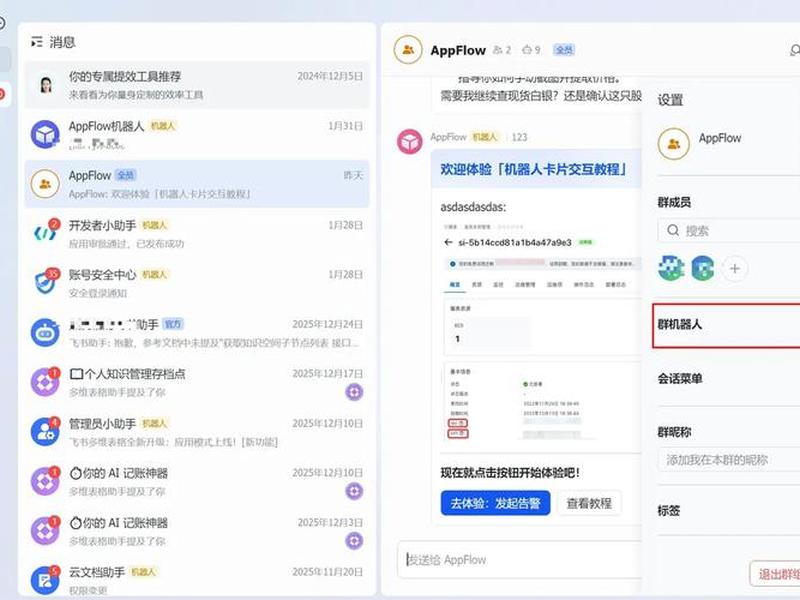This screenshot has height=600, width=800.
Task: Open the 云文档助手 avatar icon
Action: click(45, 580)
